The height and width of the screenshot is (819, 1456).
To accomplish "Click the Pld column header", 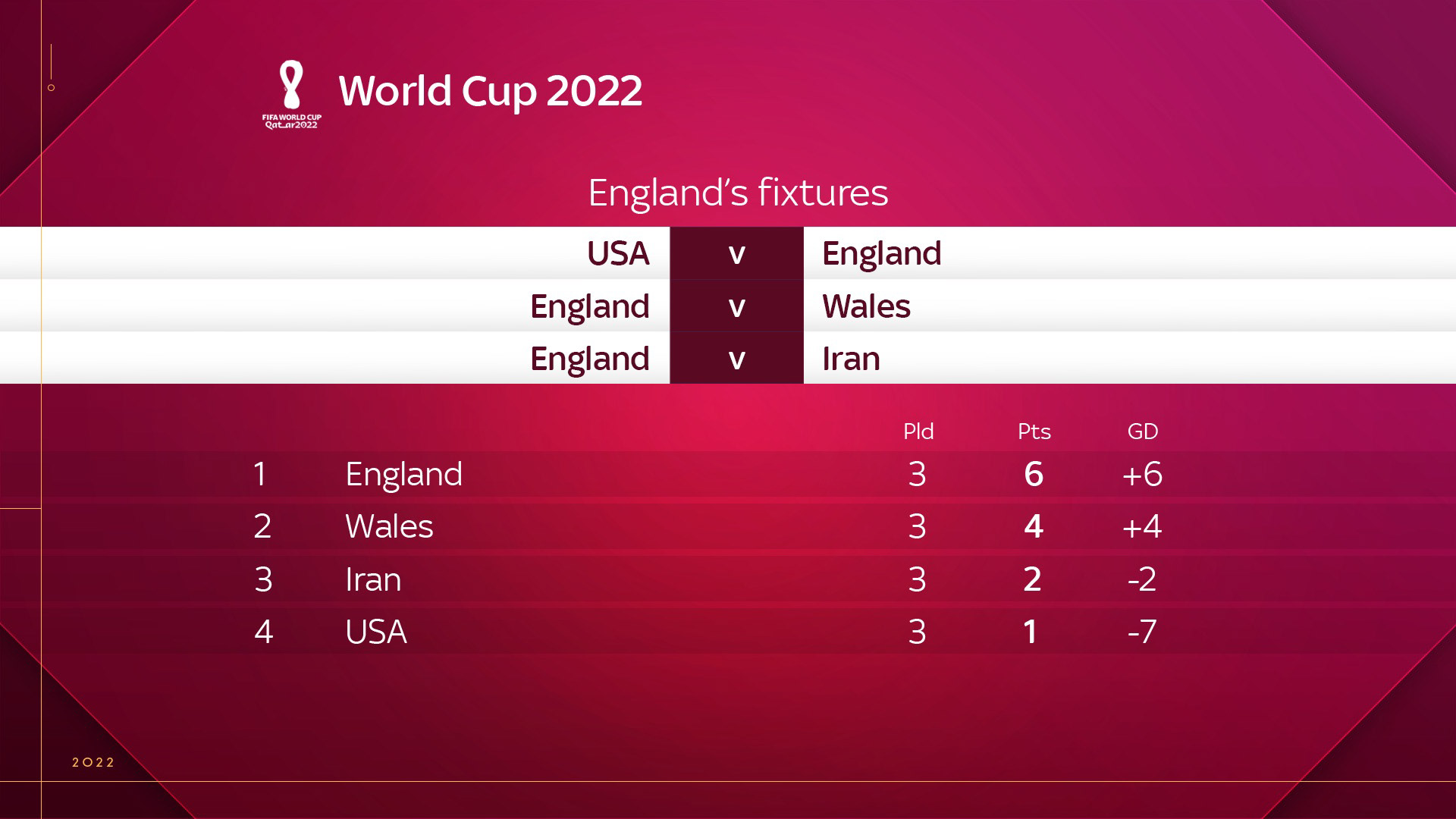I will (x=918, y=431).
